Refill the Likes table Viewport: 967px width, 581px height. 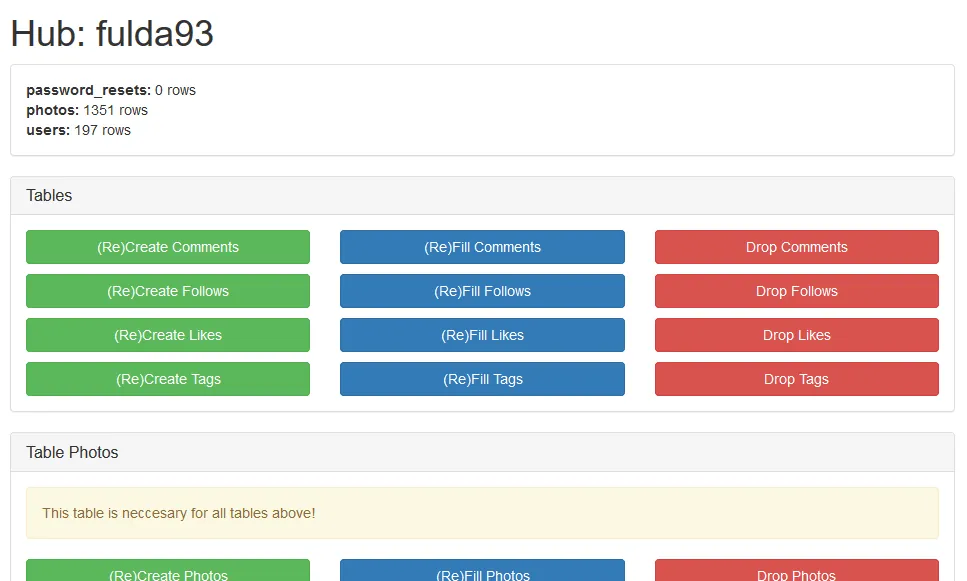[x=482, y=335]
